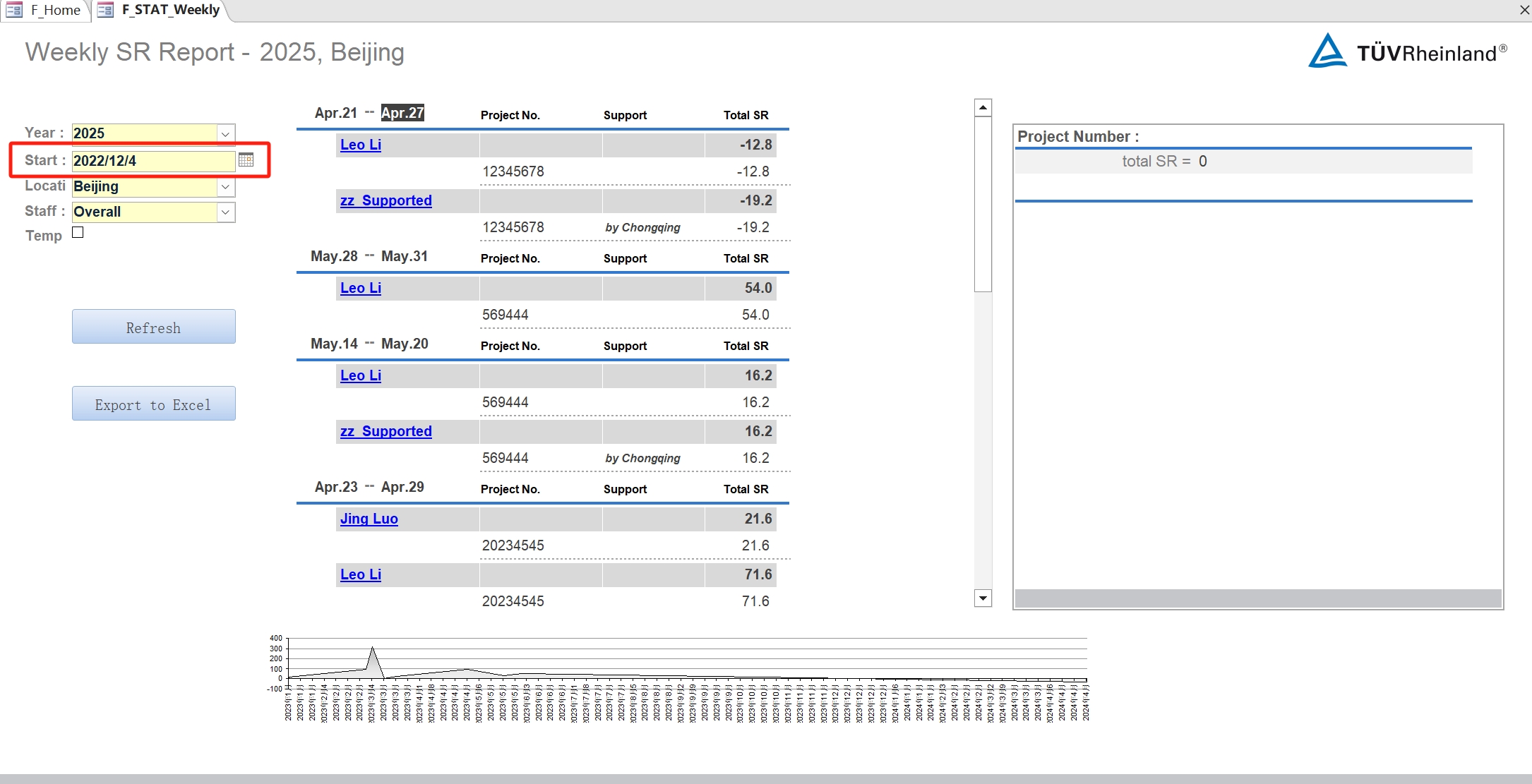Click the Refresh button
The image size is (1532, 784).
(153, 327)
